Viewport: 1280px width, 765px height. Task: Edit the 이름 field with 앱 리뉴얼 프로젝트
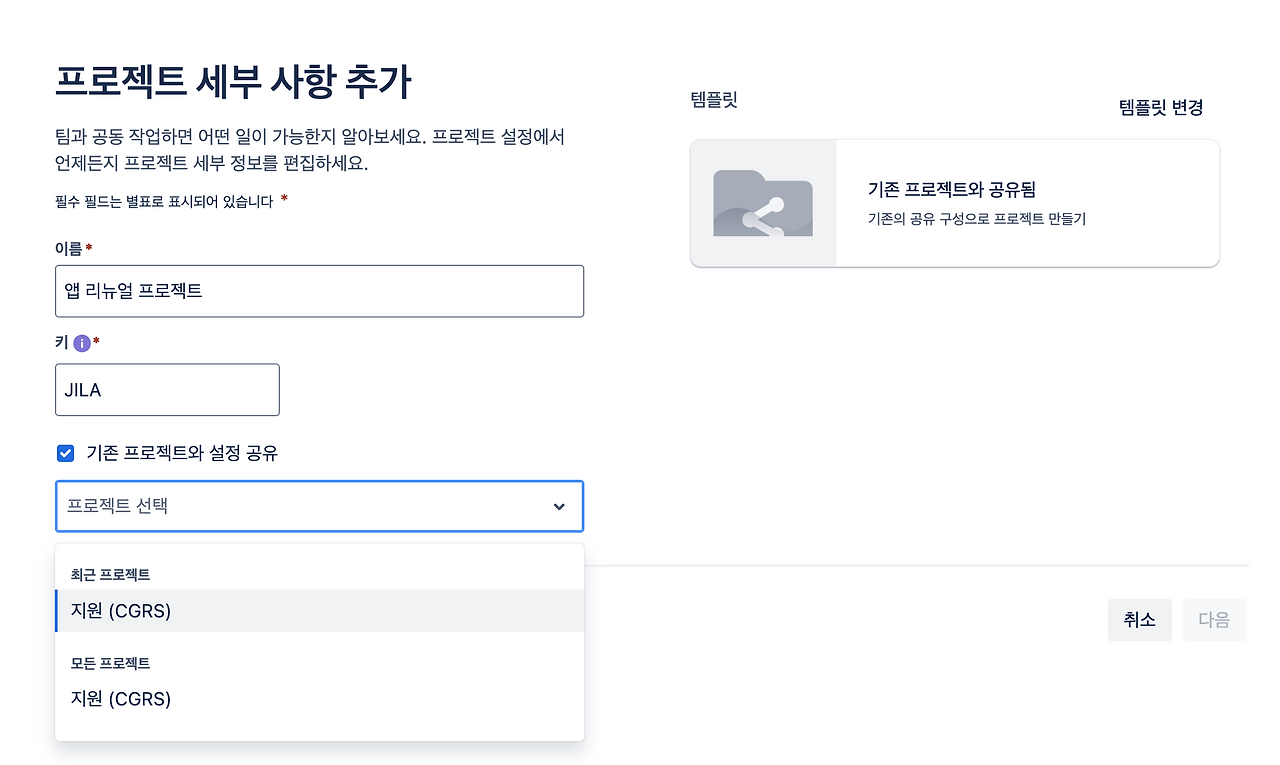319,291
